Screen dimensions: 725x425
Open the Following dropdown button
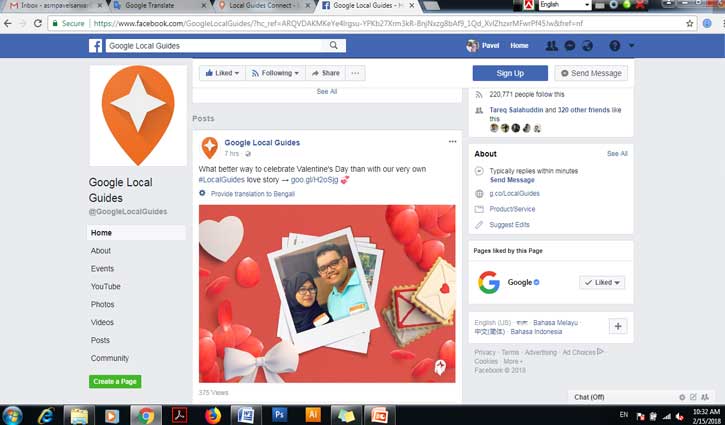[x=275, y=73]
